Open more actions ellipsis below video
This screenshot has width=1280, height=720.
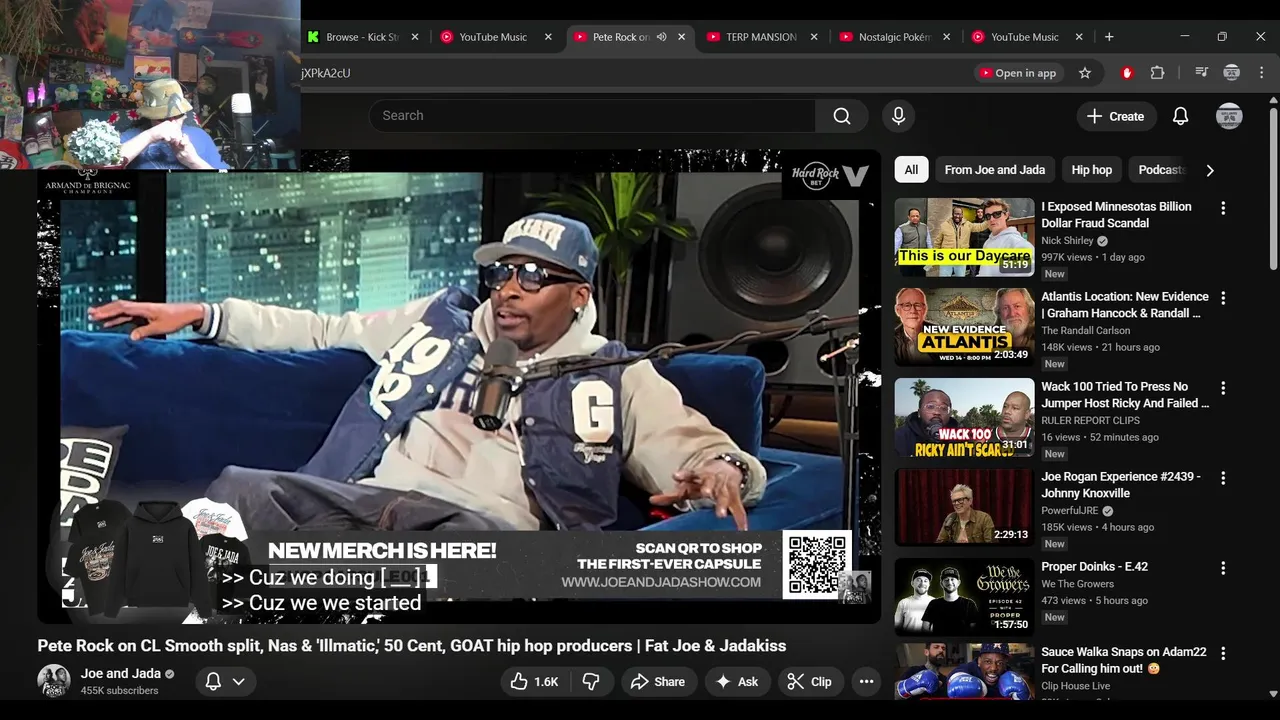click(866, 682)
